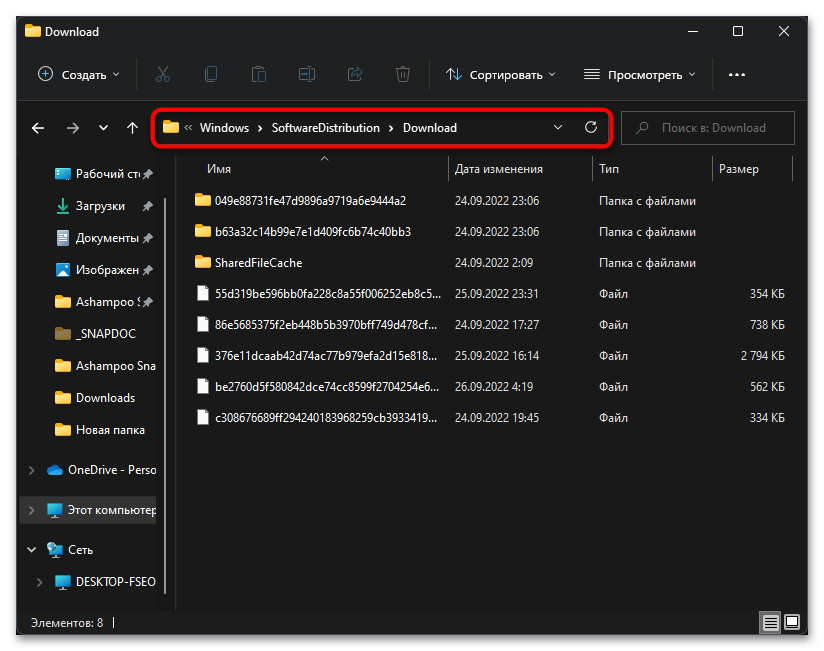
Task: Select the SharedFileCache folder
Action: (249, 263)
